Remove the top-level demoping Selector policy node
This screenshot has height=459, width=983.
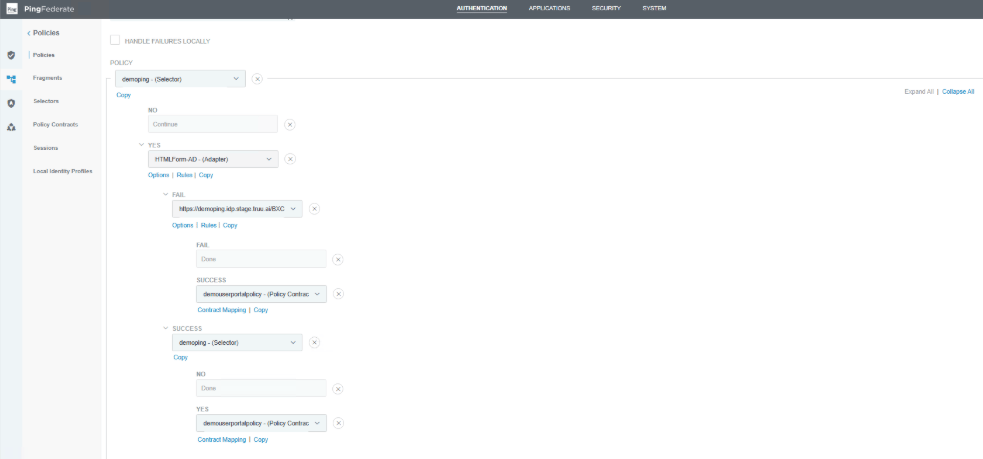[x=257, y=79]
